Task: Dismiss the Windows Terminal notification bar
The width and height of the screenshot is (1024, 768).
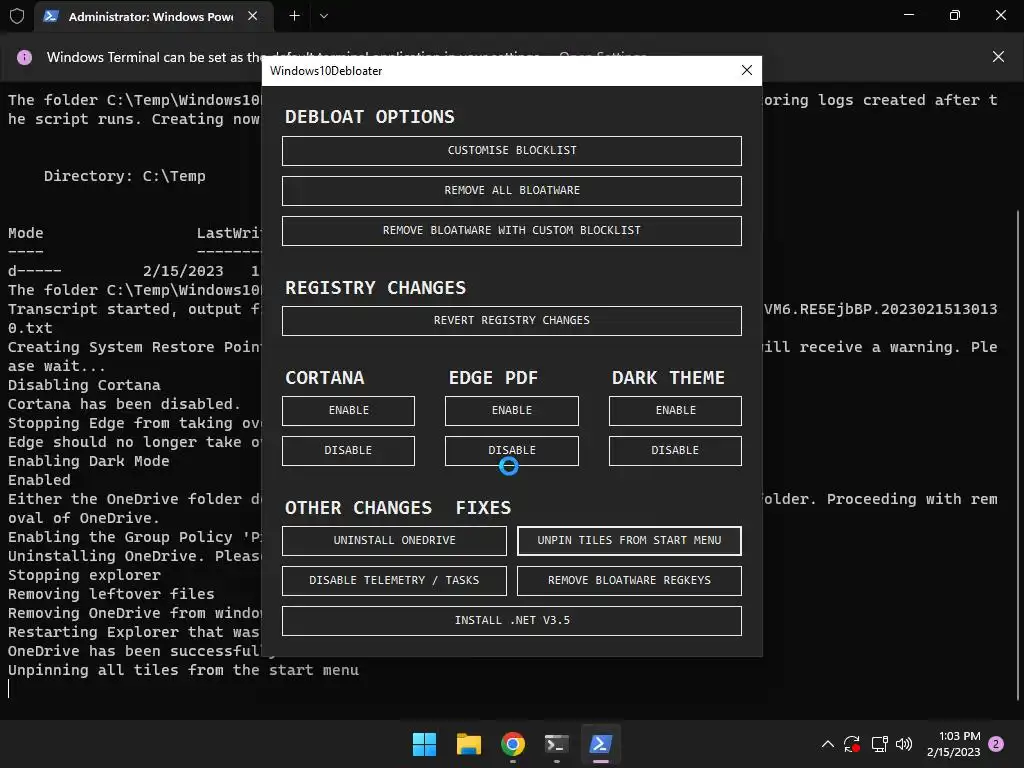Action: [x=998, y=57]
